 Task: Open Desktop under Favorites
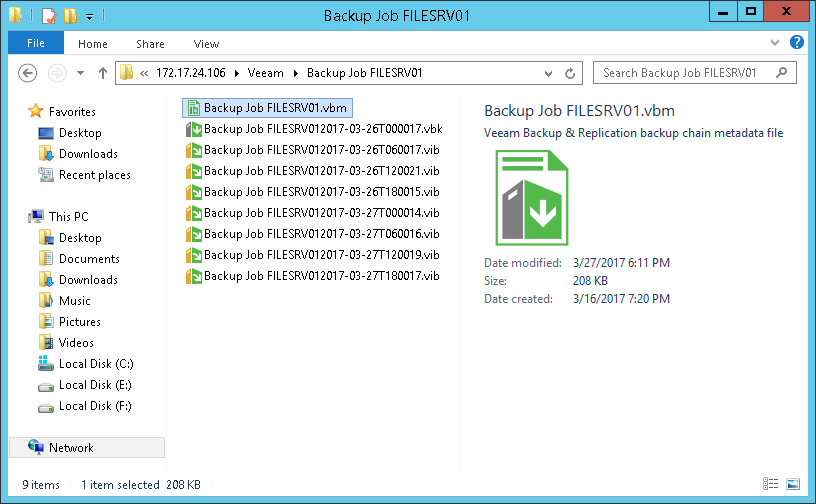(x=80, y=133)
